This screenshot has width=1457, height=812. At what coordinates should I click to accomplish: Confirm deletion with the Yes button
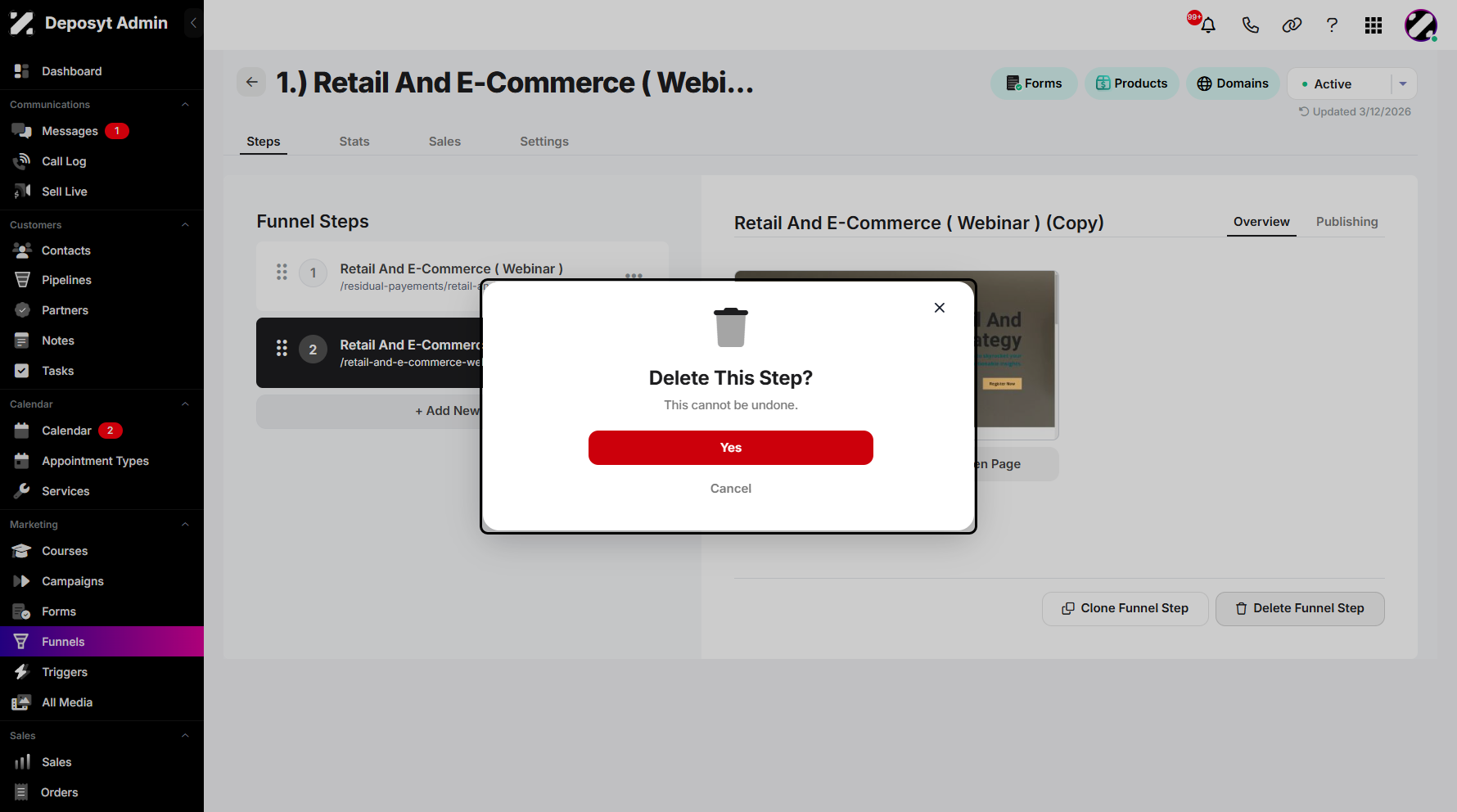[x=731, y=448]
